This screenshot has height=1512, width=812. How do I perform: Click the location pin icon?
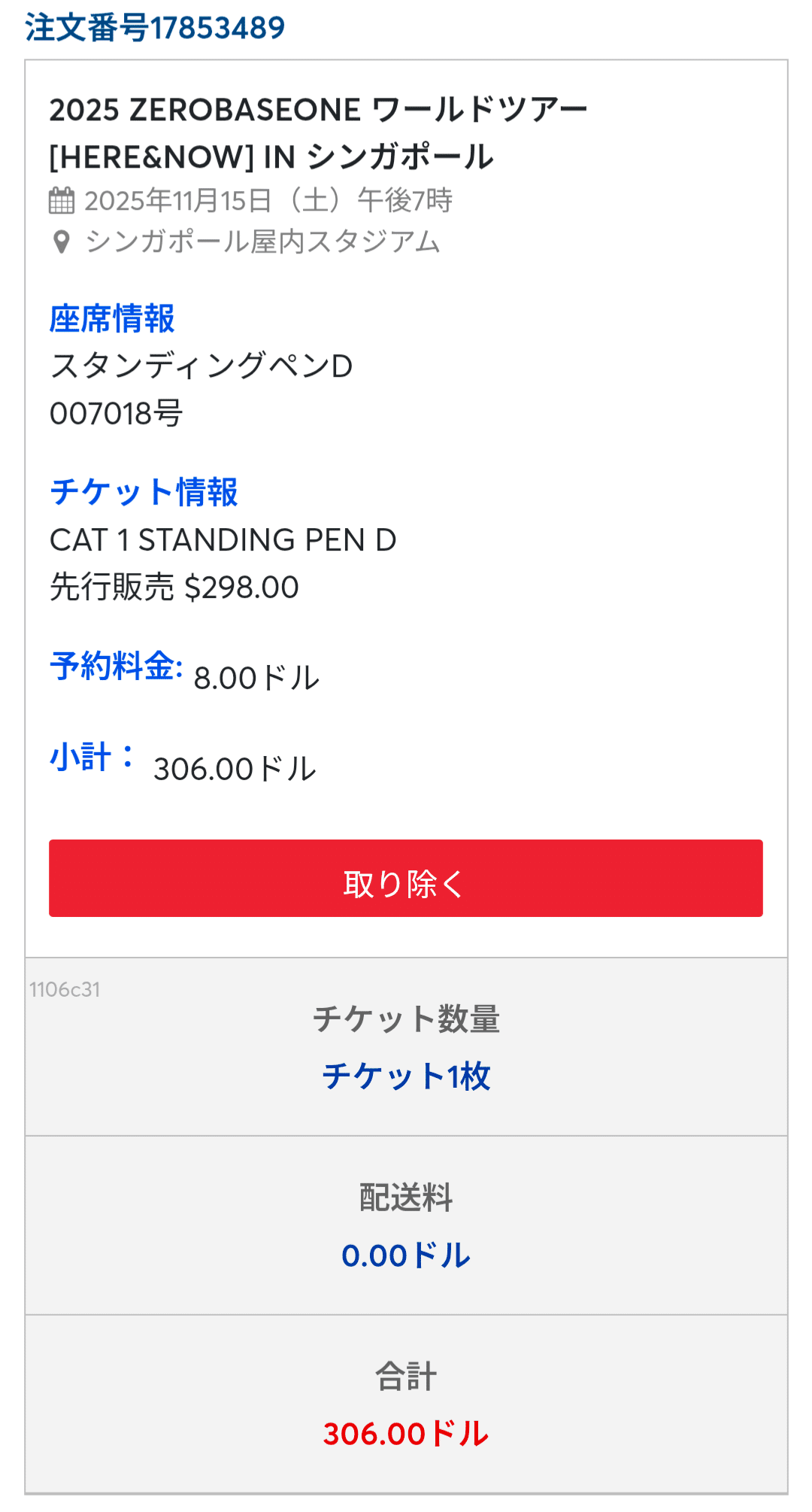tap(62, 242)
